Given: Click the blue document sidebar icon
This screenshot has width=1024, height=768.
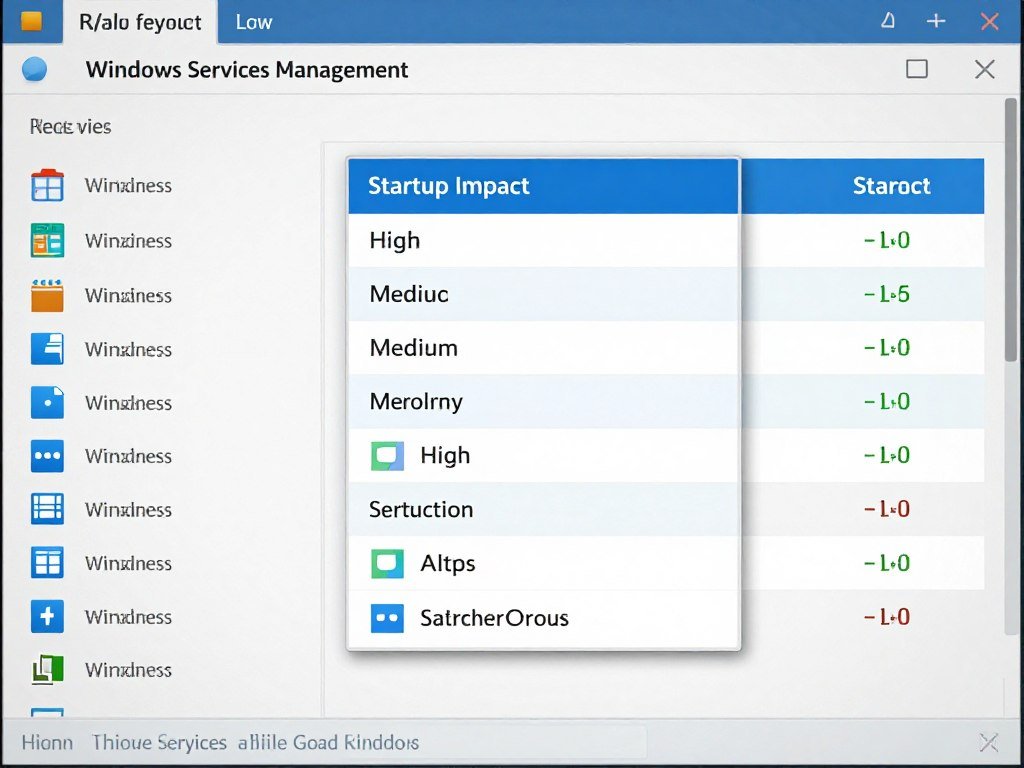Looking at the screenshot, I should click(47, 349).
